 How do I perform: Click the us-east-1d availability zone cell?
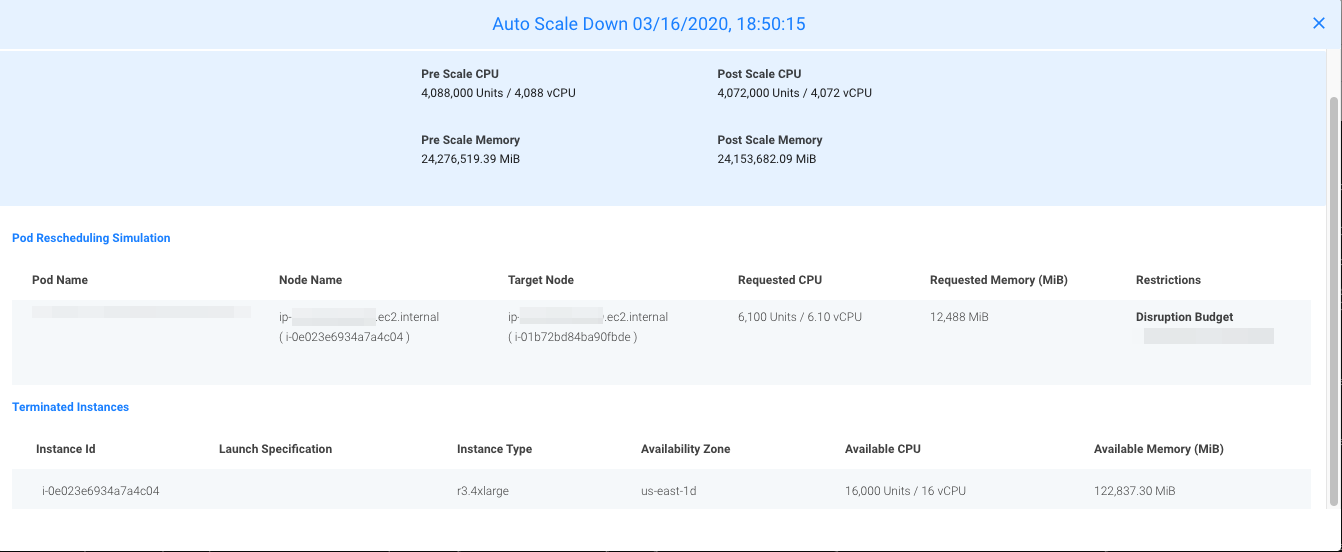[x=669, y=491]
